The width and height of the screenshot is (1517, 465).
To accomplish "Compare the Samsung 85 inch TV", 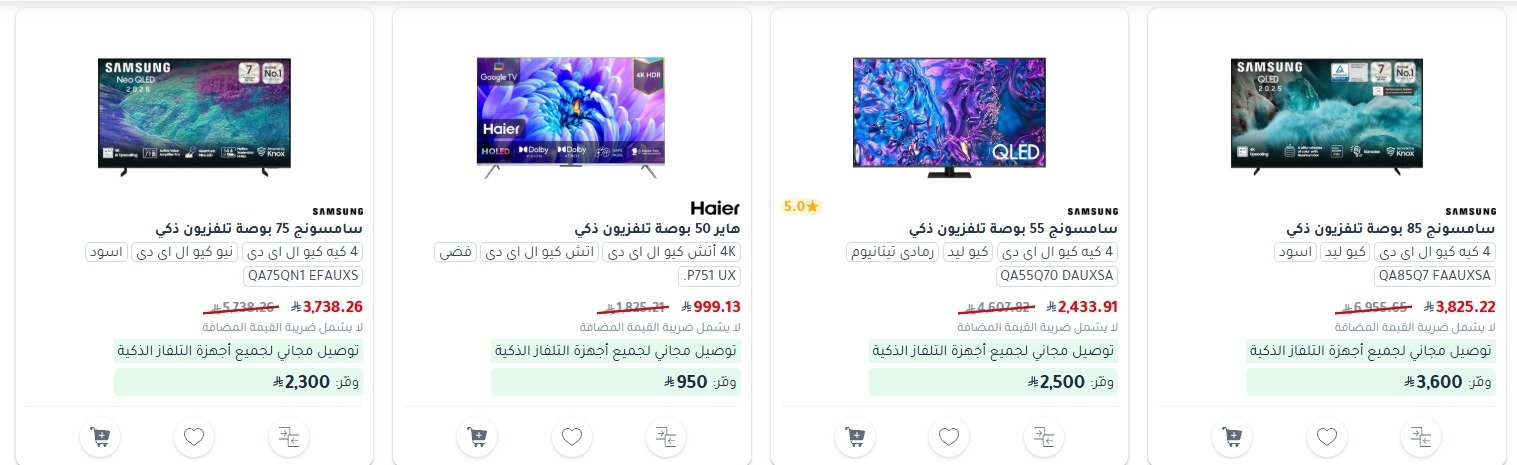I will [x=1421, y=437].
